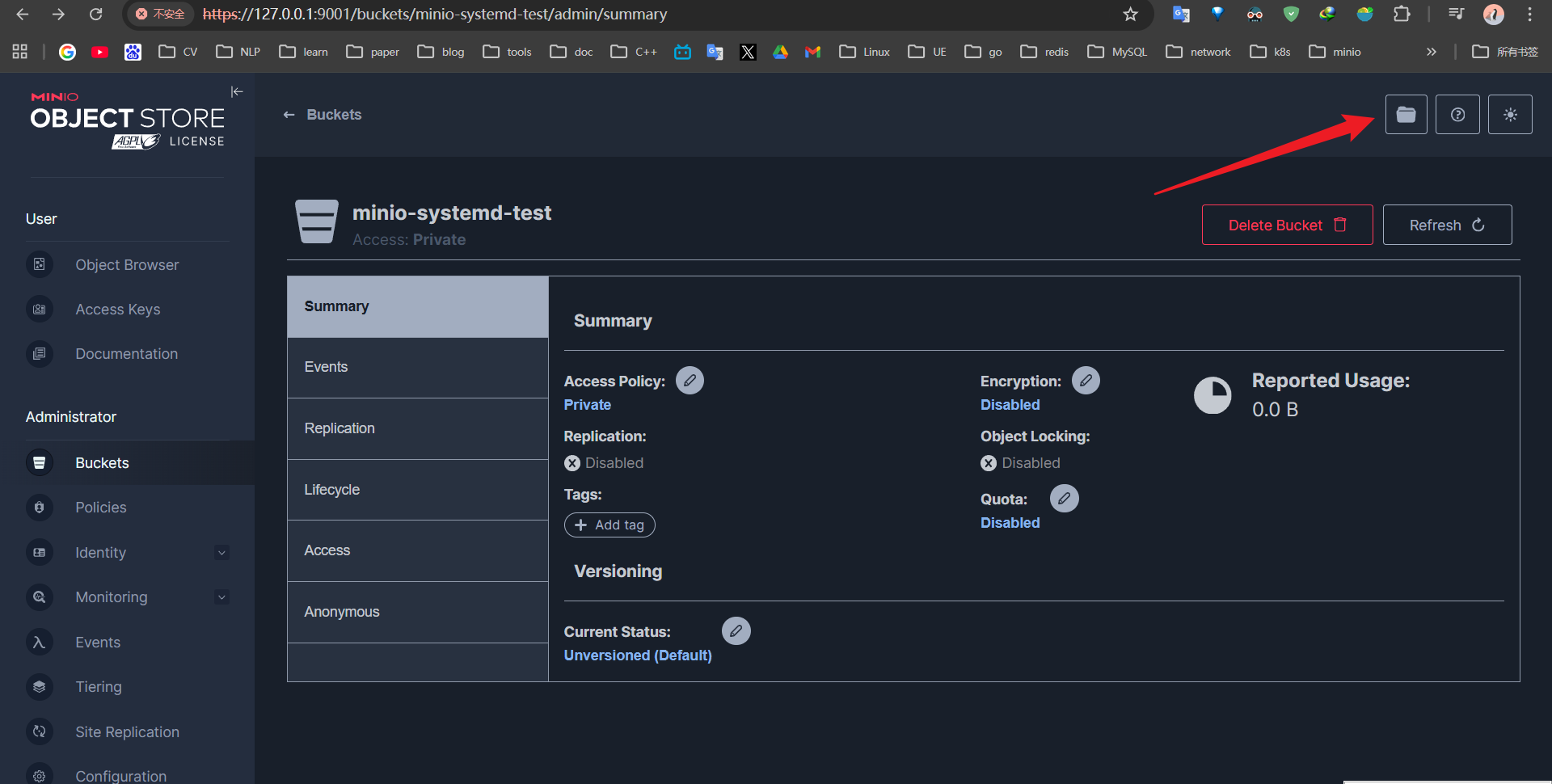Viewport: 1552px width, 784px height.
Task: Open the Lifecycle tab
Action: point(418,490)
